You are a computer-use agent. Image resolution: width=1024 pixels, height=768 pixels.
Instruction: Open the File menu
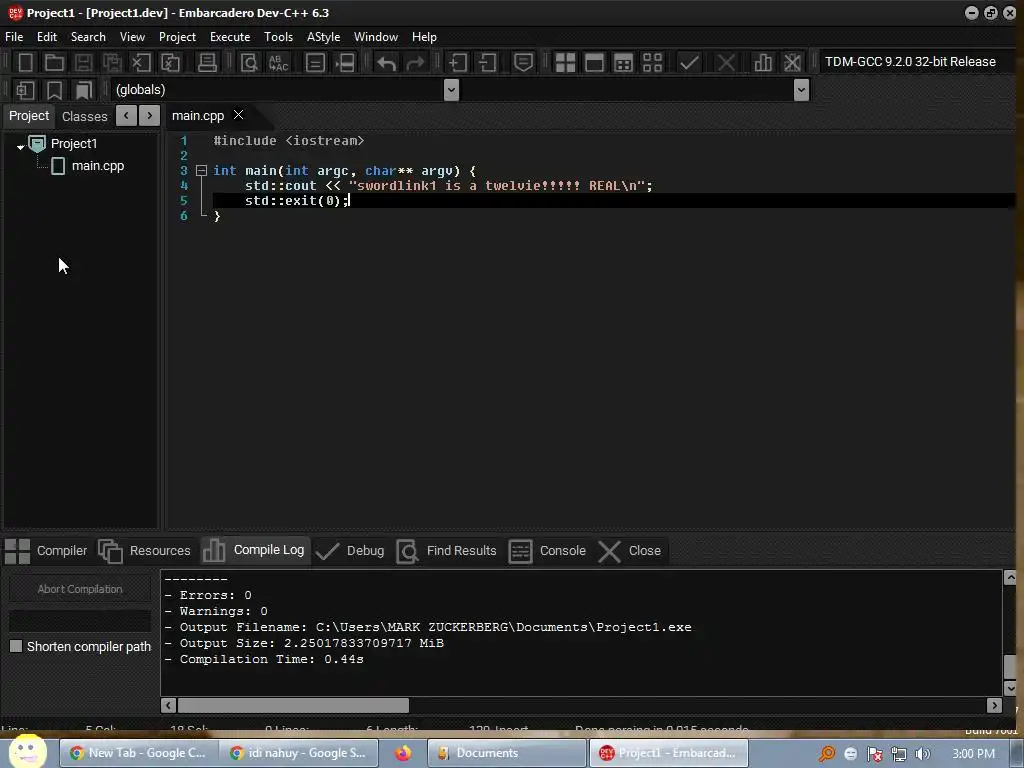pyautogui.click(x=14, y=37)
